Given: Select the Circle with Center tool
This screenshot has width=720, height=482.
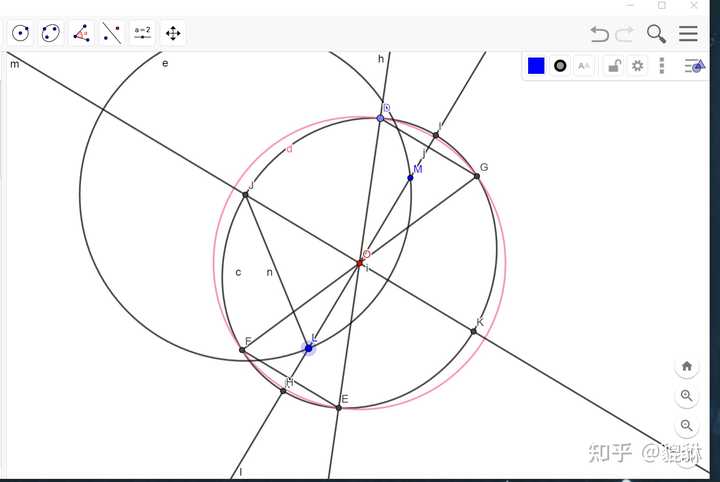Looking at the screenshot, I should pos(21,34).
